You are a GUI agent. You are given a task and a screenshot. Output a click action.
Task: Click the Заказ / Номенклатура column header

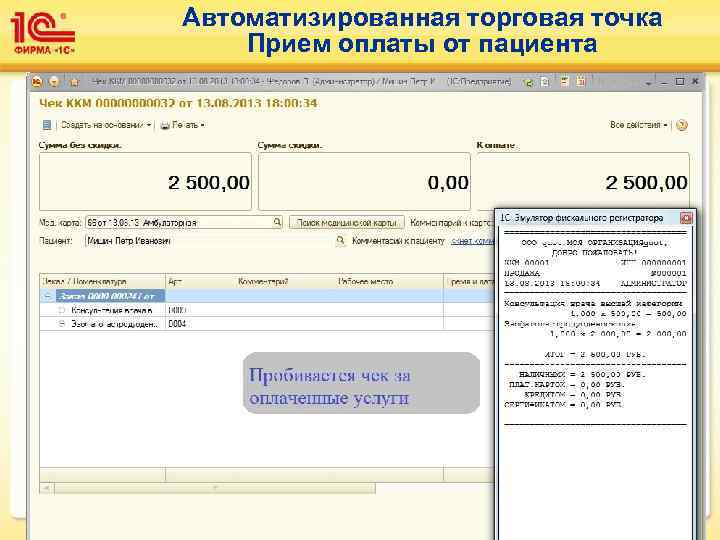tap(102, 281)
